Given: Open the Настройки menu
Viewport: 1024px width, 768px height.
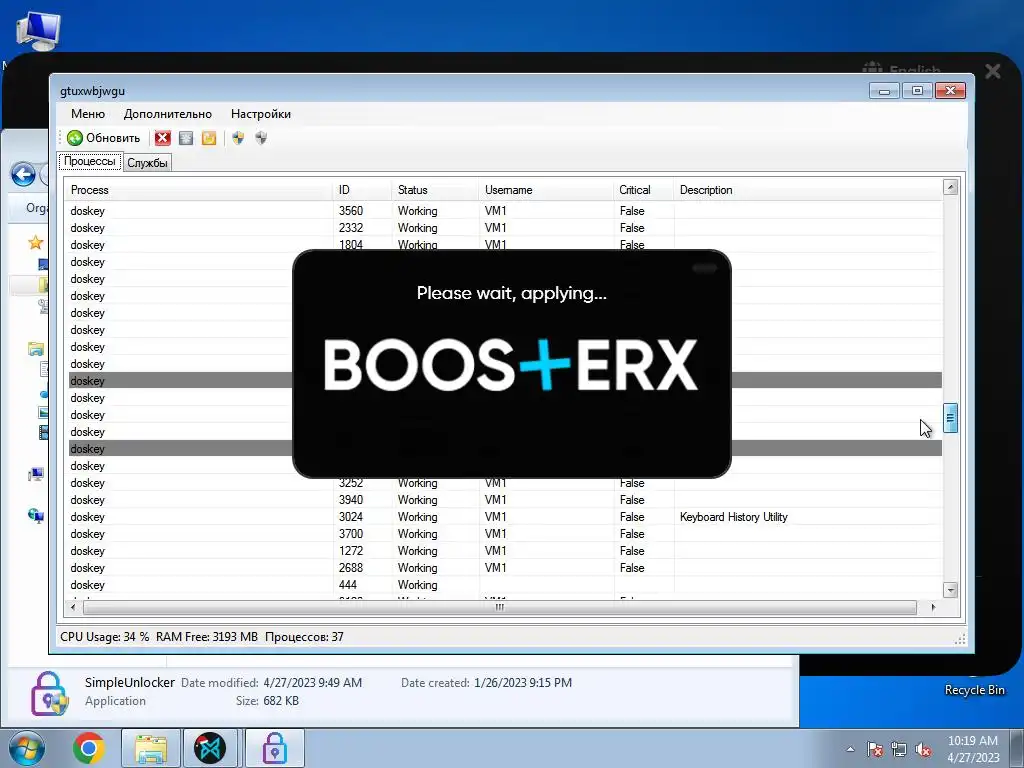Looking at the screenshot, I should point(261,114).
